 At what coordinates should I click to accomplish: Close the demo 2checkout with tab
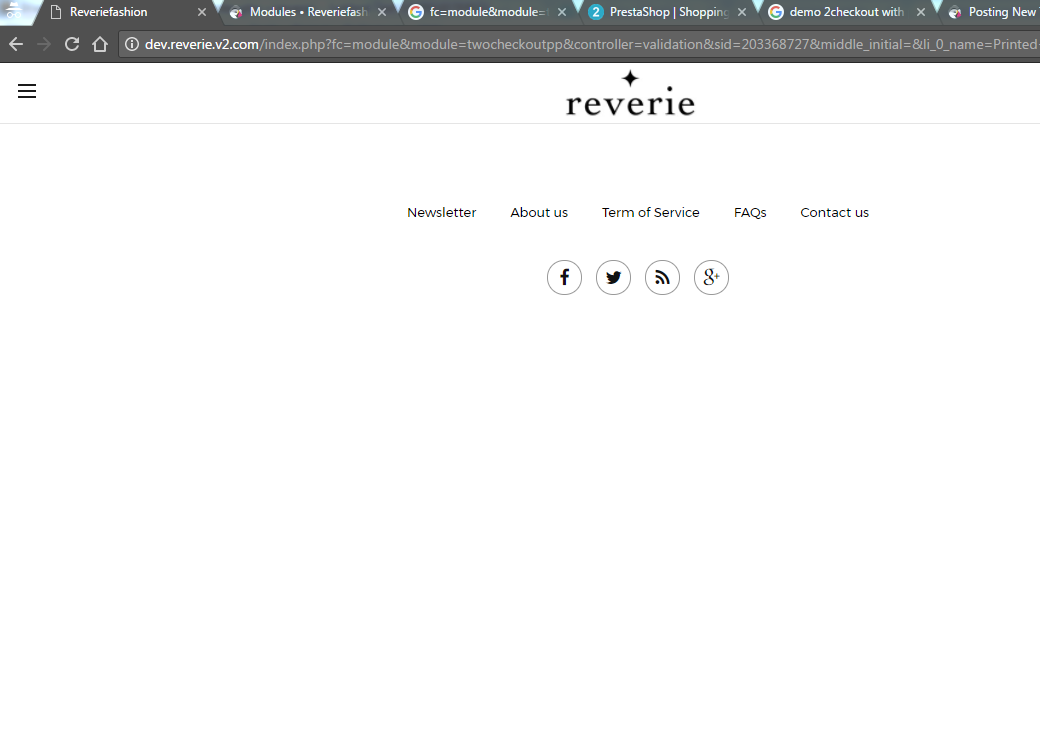coord(921,12)
